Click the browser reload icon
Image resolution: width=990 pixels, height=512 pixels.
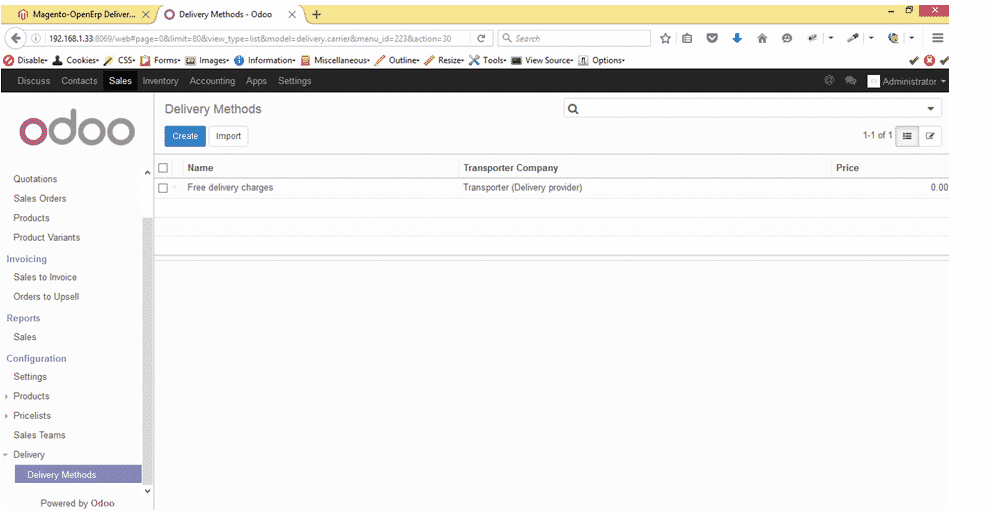click(481, 39)
